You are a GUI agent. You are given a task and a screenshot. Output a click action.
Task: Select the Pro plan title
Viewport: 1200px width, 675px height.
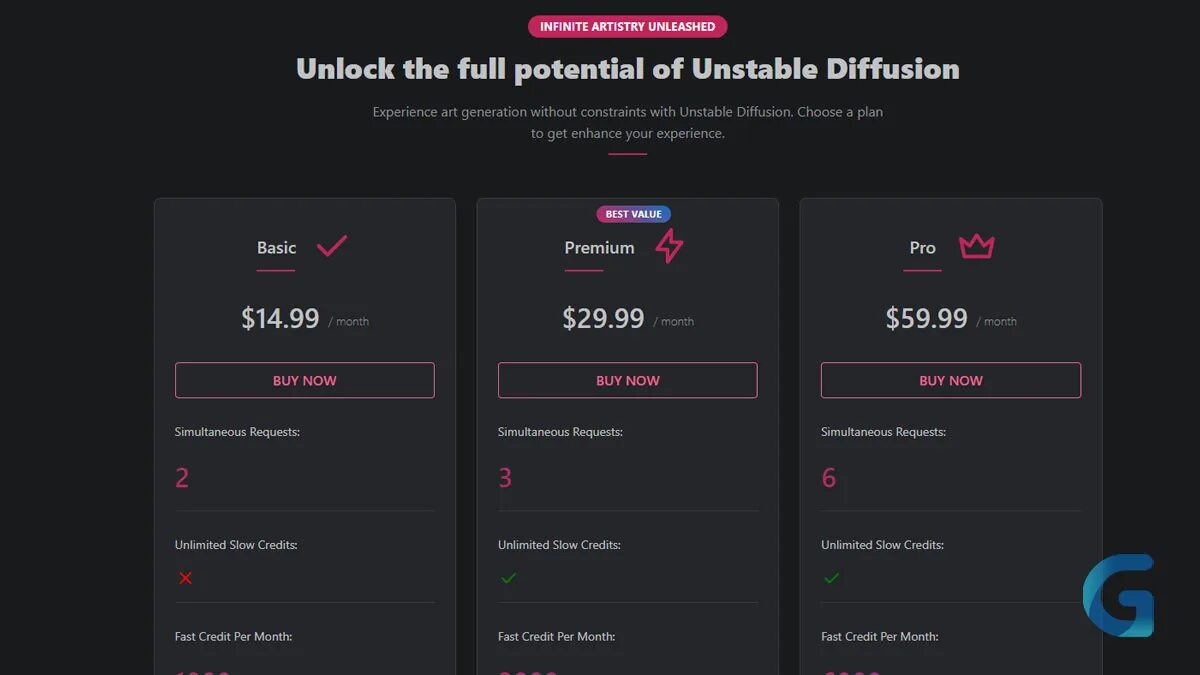click(x=923, y=248)
